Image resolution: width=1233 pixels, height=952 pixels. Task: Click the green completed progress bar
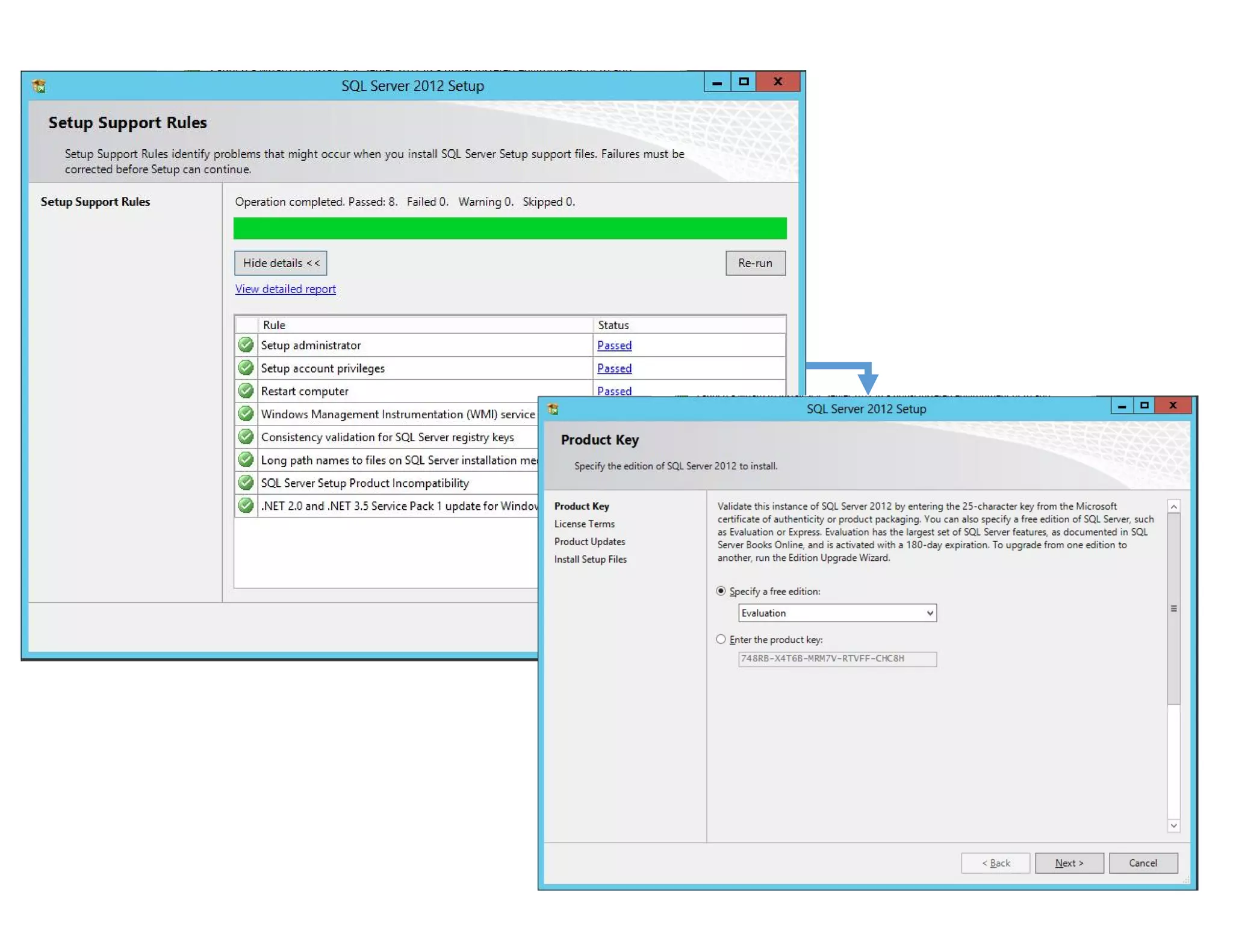(x=509, y=228)
